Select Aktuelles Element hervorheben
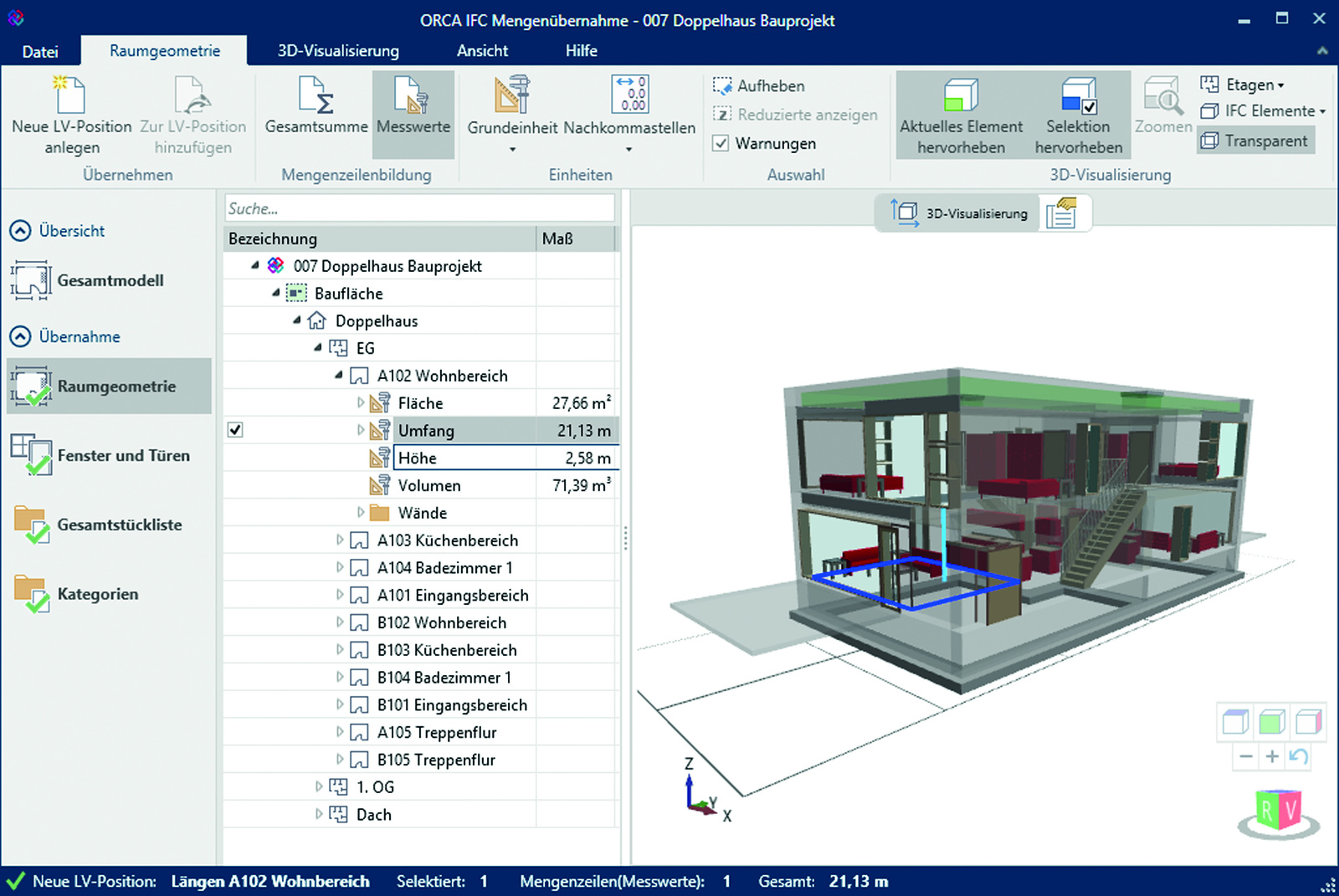 click(961, 113)
